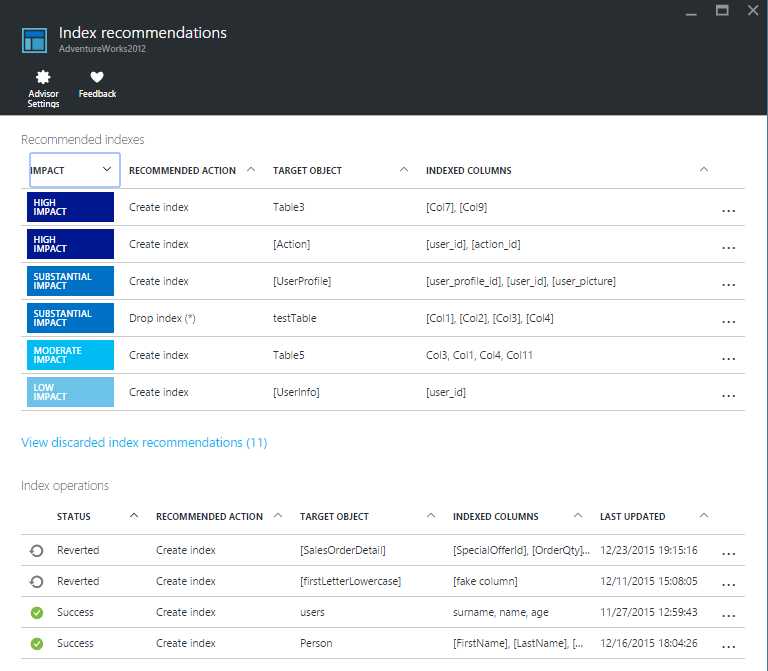Click the Feedback heart icon

(97, 78)
